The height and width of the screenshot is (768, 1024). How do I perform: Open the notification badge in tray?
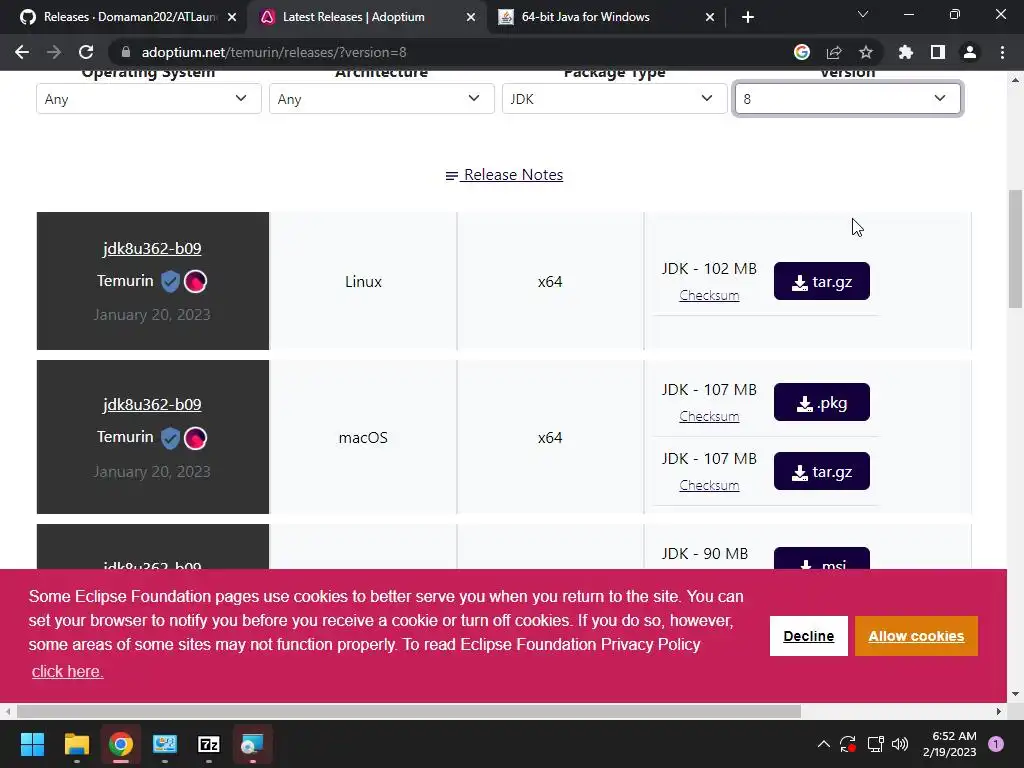(x=996, y=744)
